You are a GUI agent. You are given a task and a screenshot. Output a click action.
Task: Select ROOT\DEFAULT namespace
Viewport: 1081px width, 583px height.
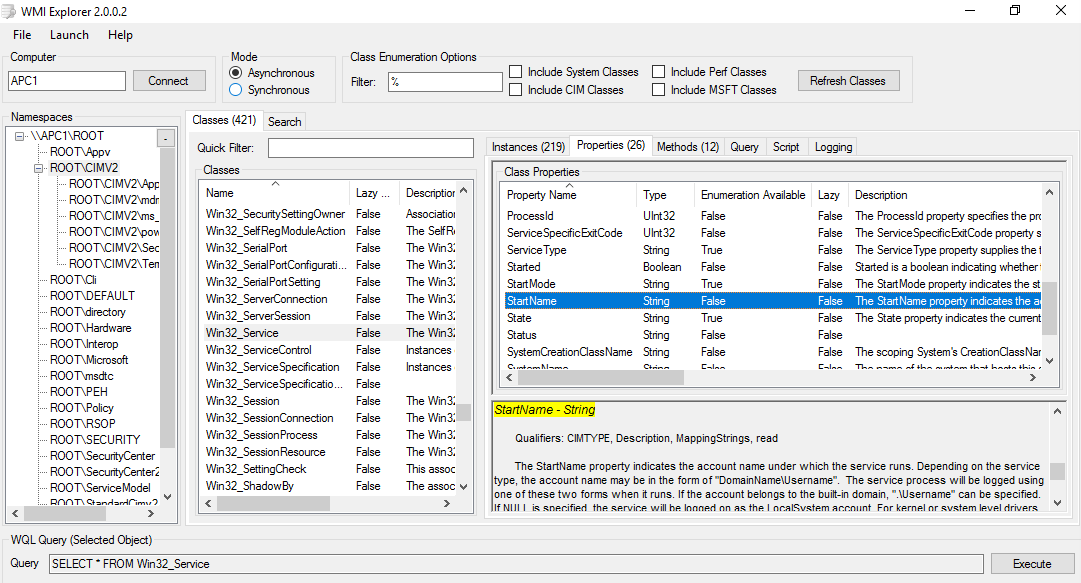[92, 296]
